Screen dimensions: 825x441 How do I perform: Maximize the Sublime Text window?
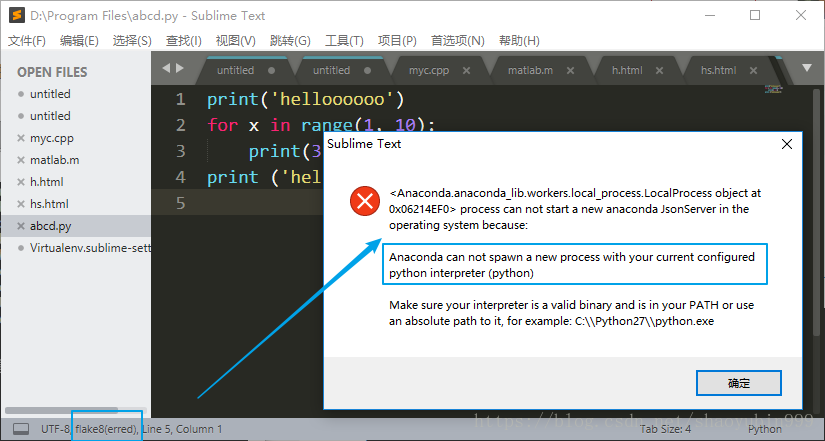pyautogui.click(x=755, y=15)
